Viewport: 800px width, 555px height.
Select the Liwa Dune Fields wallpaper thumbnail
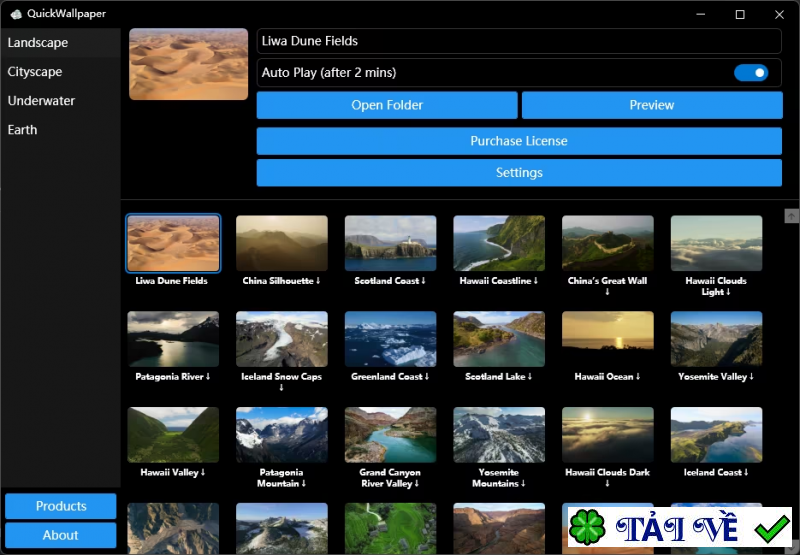tap(173, 243)
